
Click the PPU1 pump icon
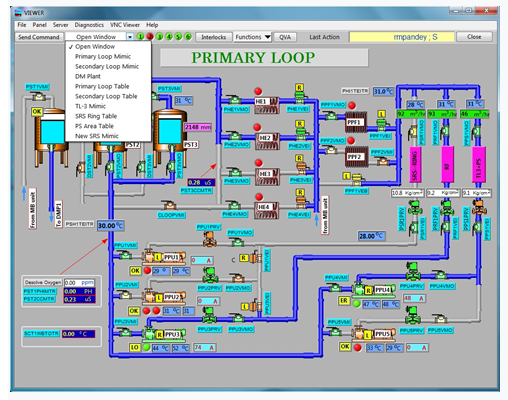coord(164,257)
